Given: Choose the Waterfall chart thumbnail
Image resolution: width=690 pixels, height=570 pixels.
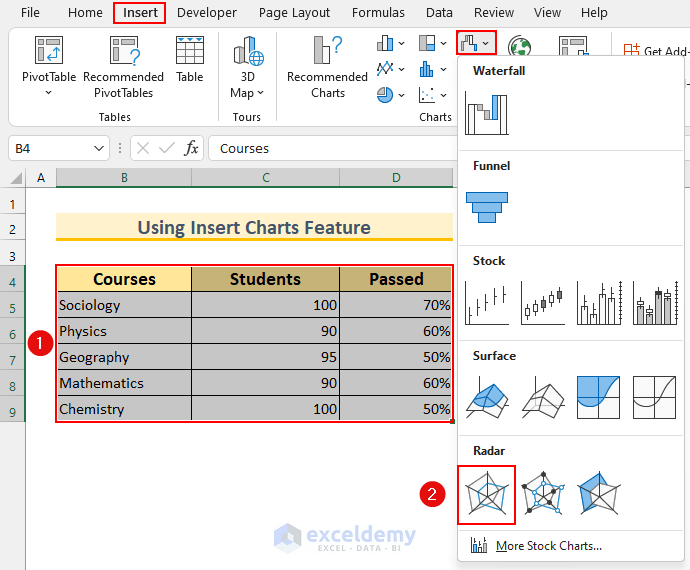Looking at the screenshot, I should (486, 114).
